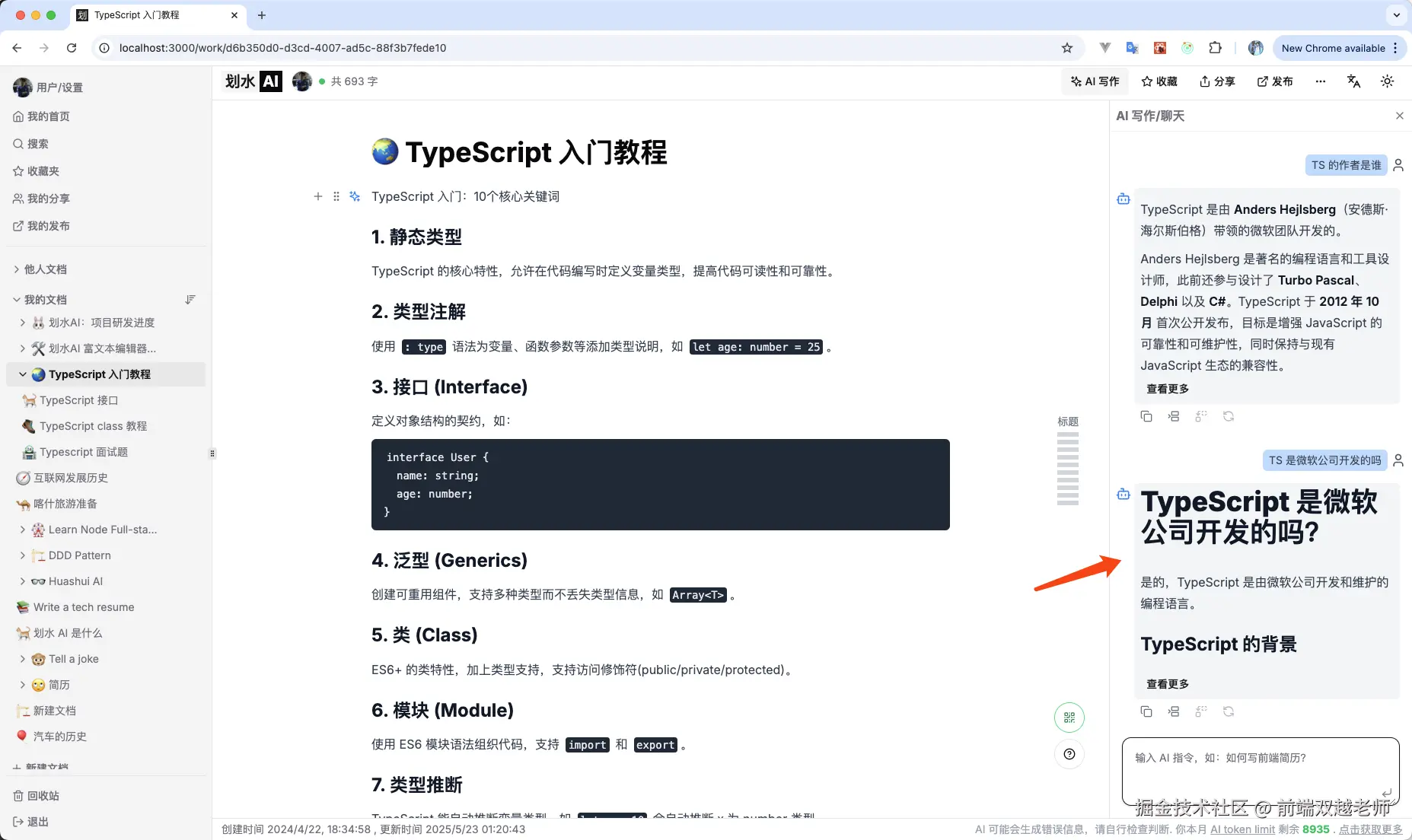
Task: Regenerate the second AI answer
Action: [x=1229, y=711]
